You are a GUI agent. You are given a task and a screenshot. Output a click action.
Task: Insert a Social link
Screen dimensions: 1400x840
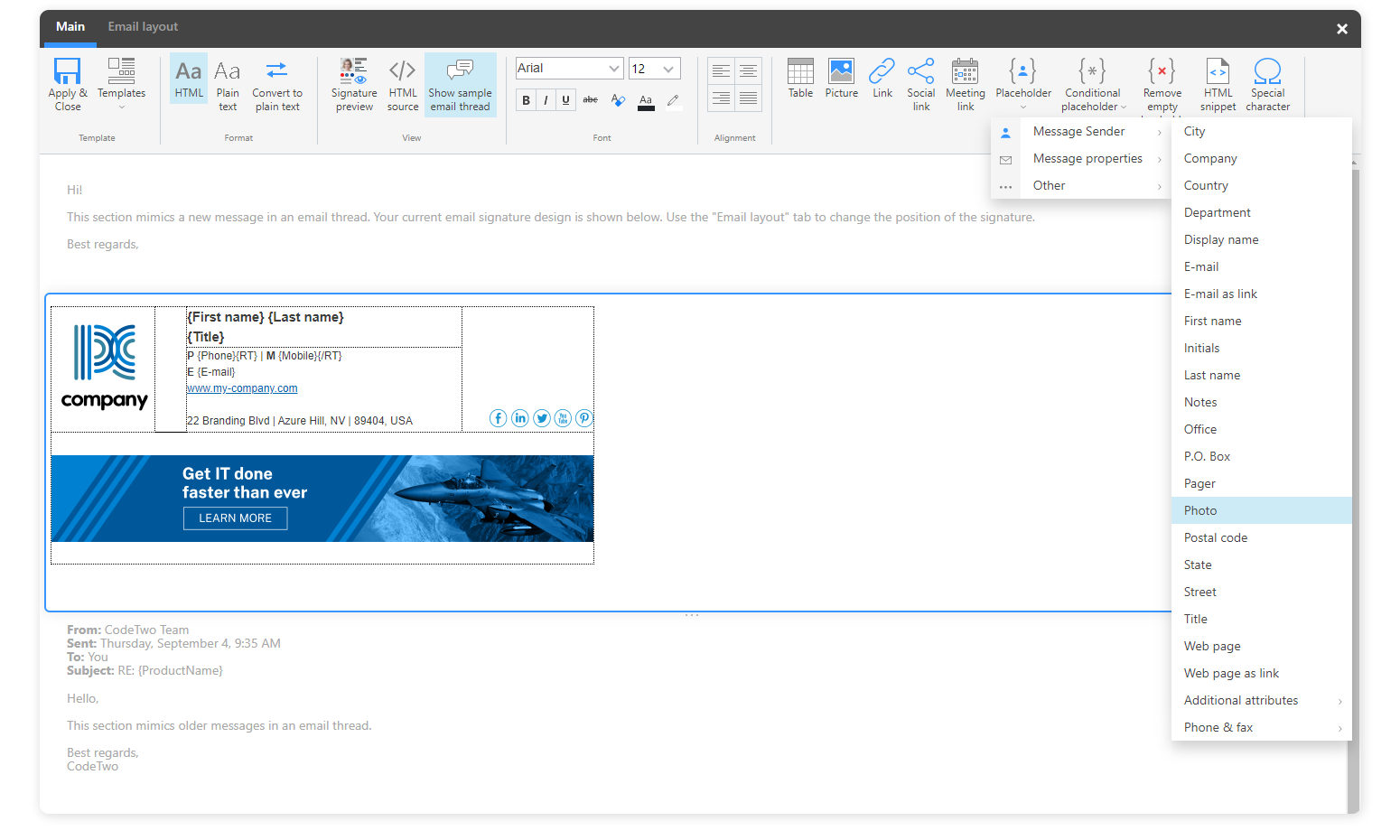pyautogui.click(x=920, y=83)
